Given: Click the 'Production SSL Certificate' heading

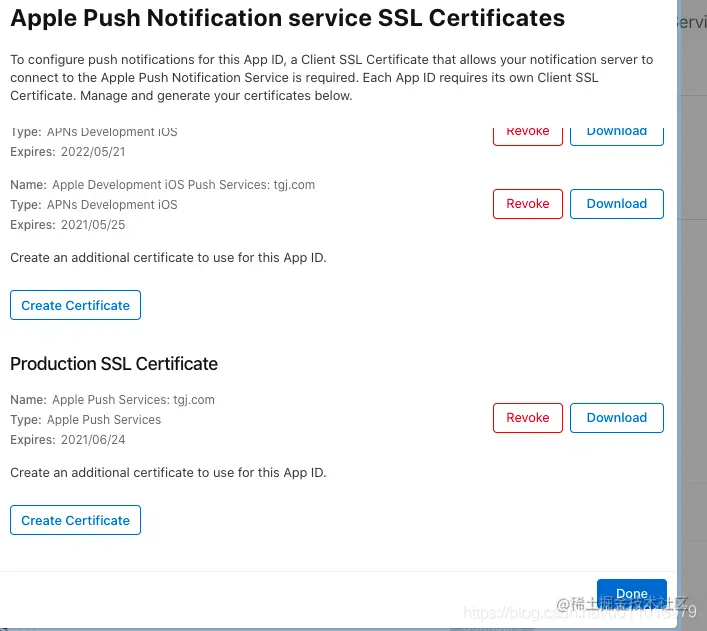Looking at the screenshot, I should (114, 364).
